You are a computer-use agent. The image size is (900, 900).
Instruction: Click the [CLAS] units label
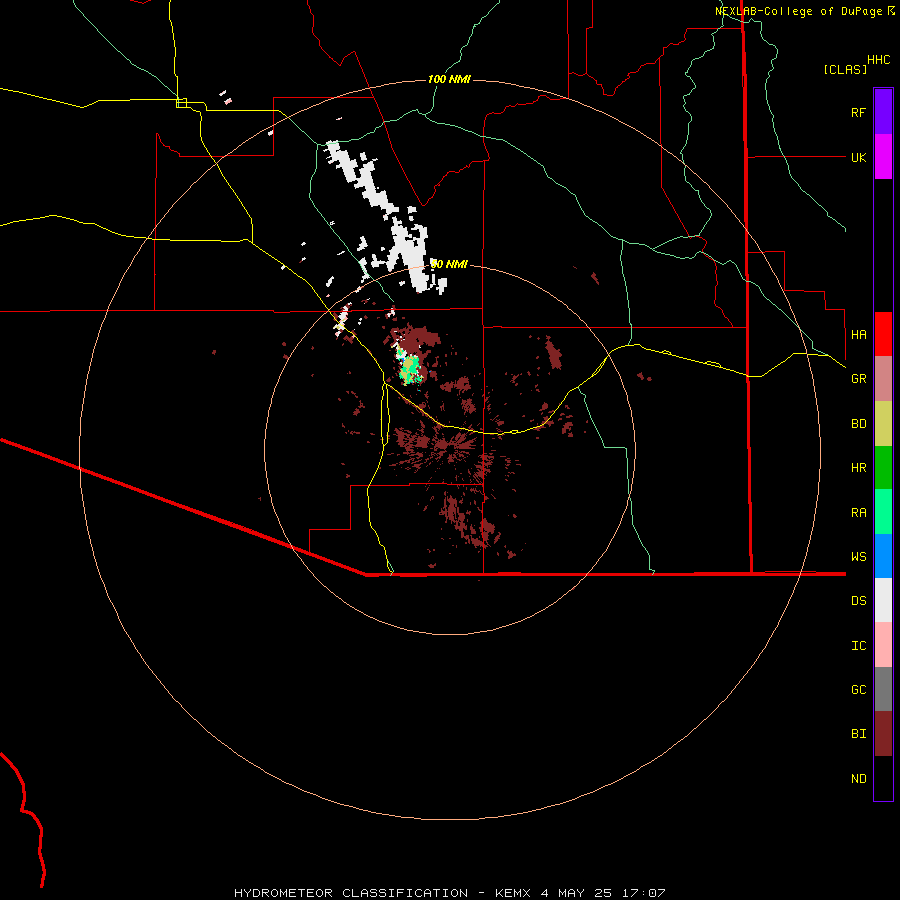click(845, 69)
